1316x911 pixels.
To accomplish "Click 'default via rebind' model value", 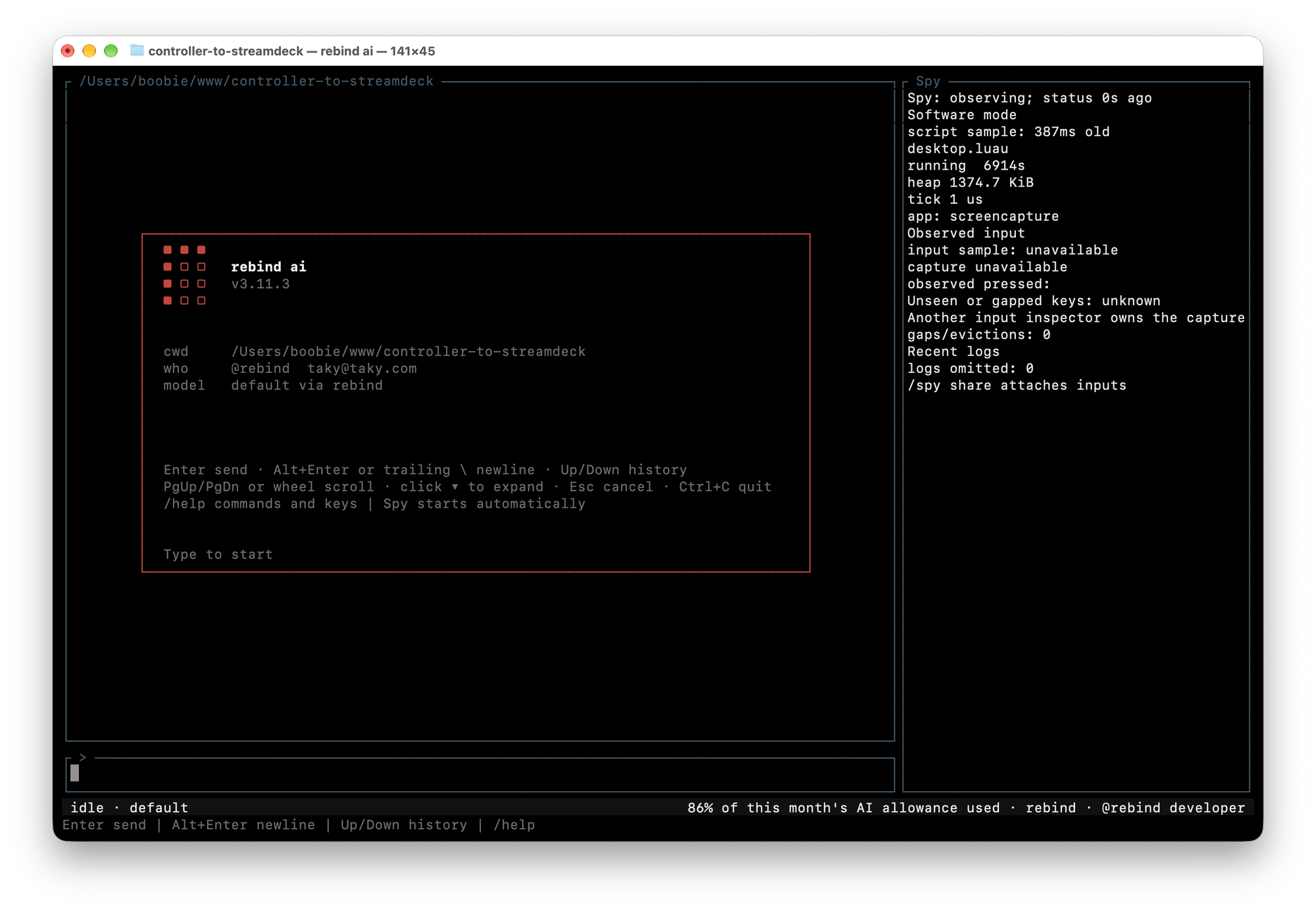I will coord(307,385).
